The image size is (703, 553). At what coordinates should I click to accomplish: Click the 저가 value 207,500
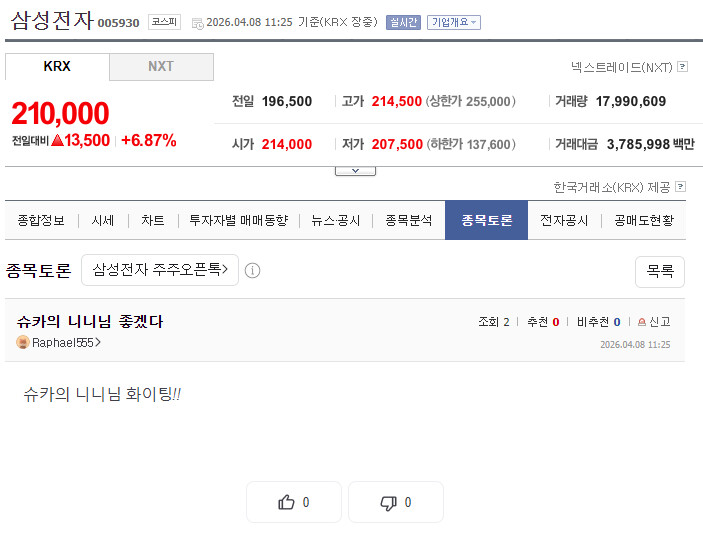[x=397, y=144]
